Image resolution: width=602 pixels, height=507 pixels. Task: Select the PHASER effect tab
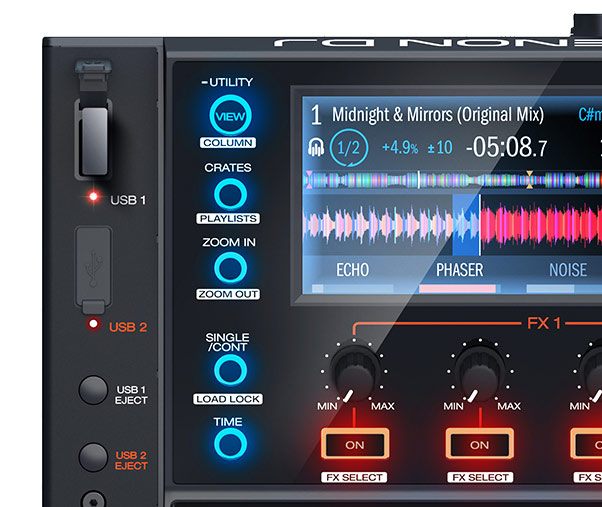coord(459,270)
